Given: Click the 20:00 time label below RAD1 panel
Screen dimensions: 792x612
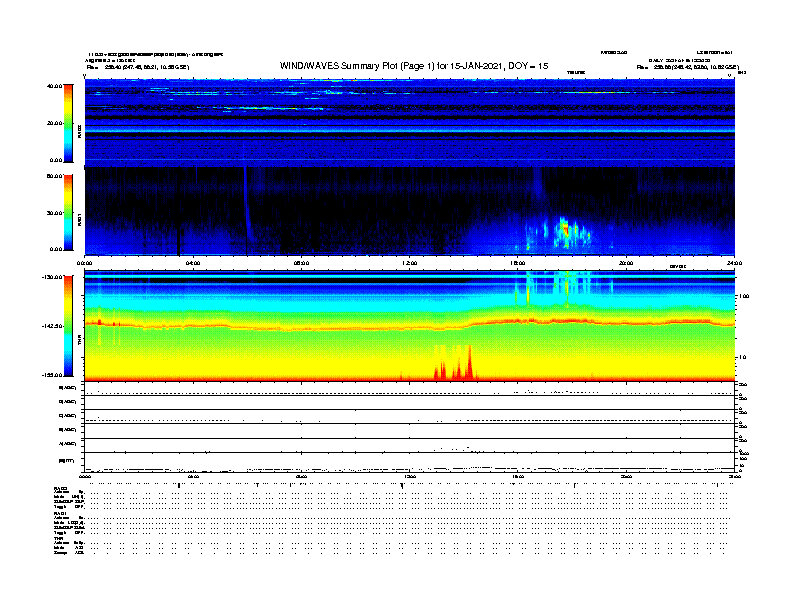Looking at the screenshot, I should pyautogui.click(x=626, y=263).
